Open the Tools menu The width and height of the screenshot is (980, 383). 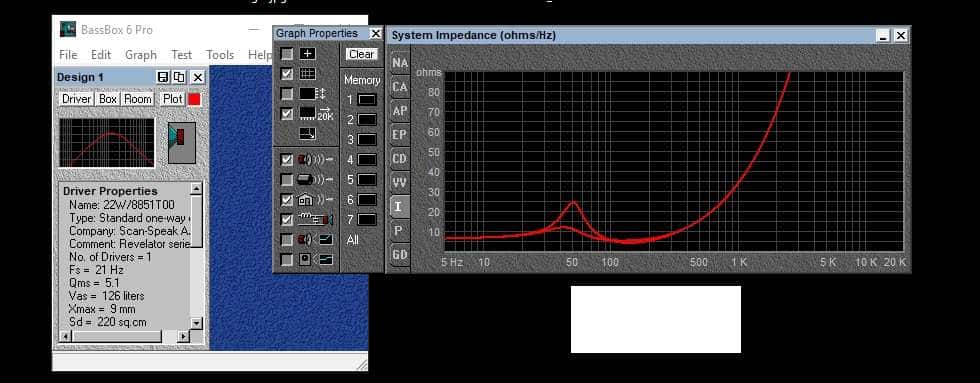point(220,55)
